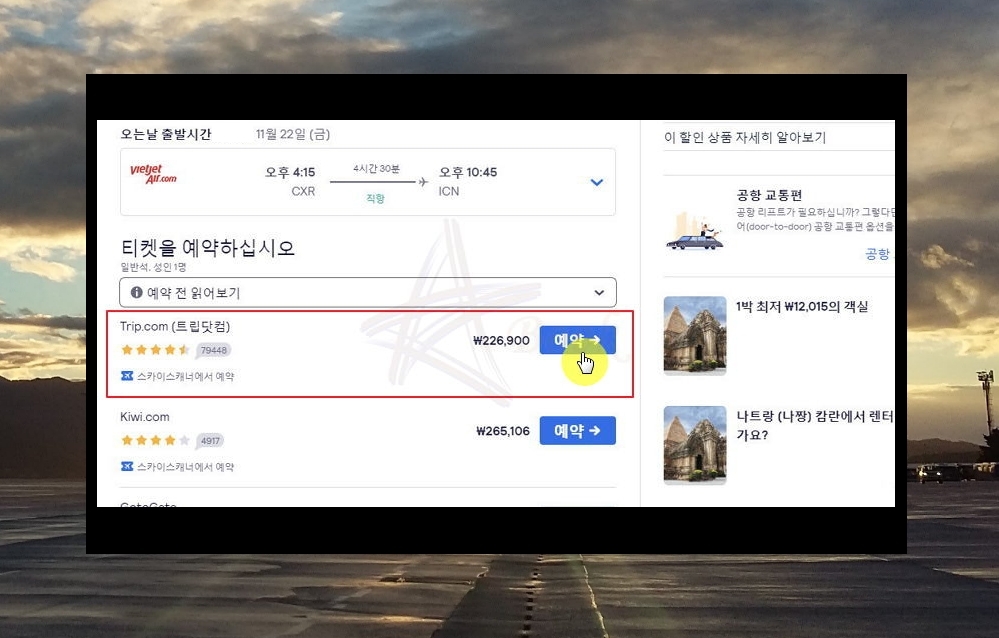Click 예약 button for Kiwi.com ₩265,106
Image resolution: width=999 pixels, height=638 pixels.
click(x=577, y=431)
